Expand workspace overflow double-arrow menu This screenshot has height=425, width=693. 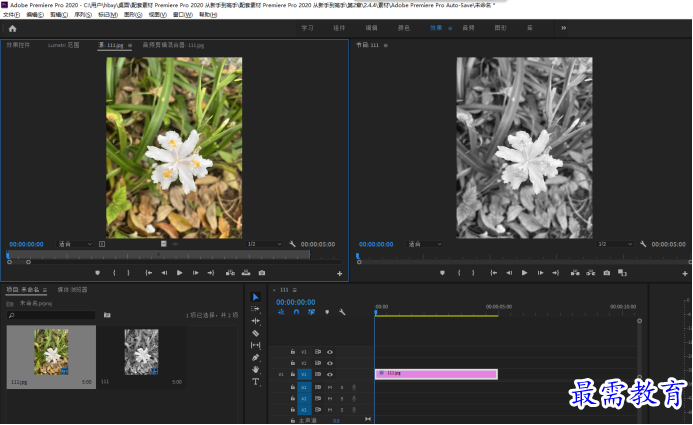[x=564, y=28]
